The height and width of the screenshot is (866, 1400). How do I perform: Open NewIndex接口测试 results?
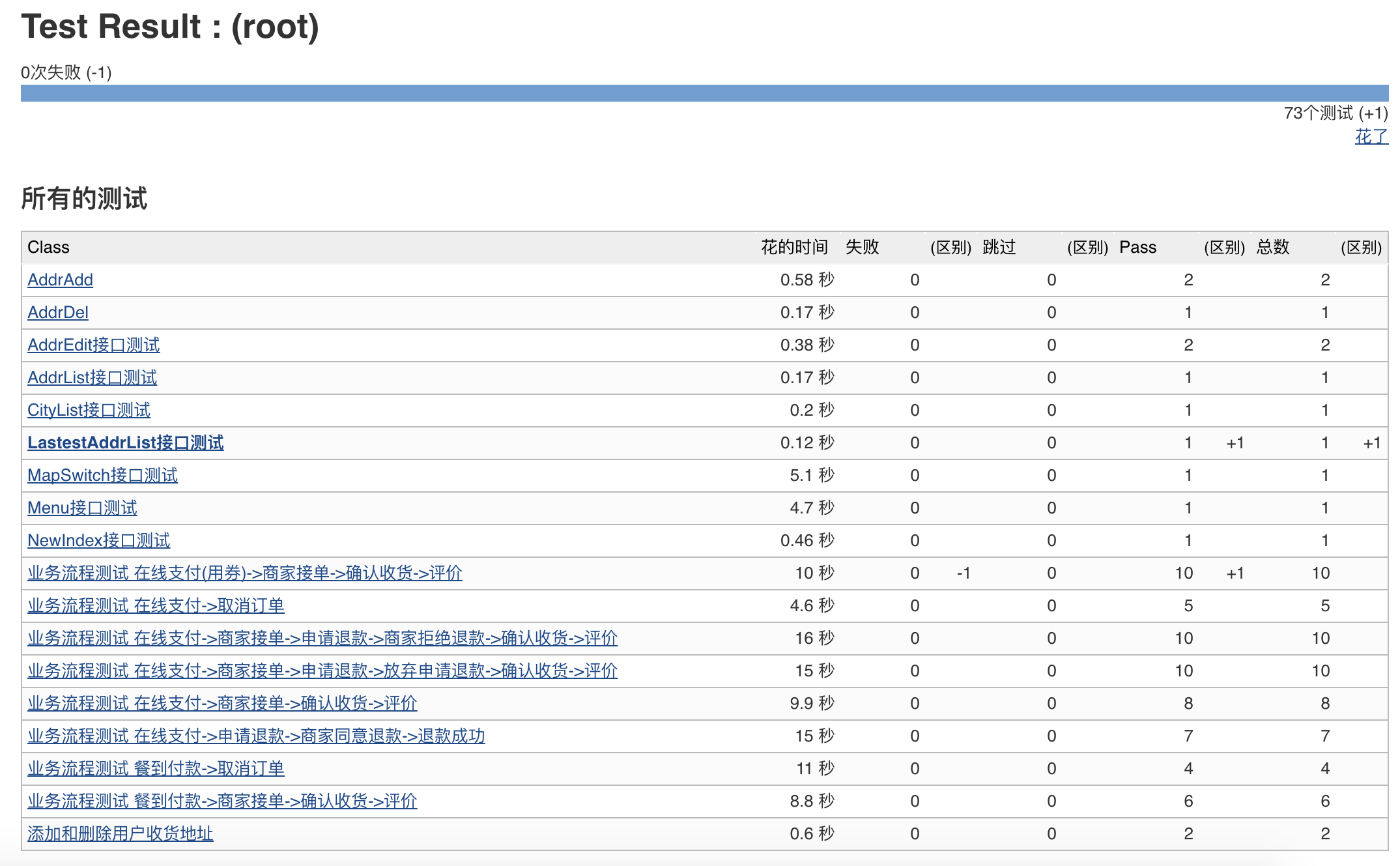[98, 540]
